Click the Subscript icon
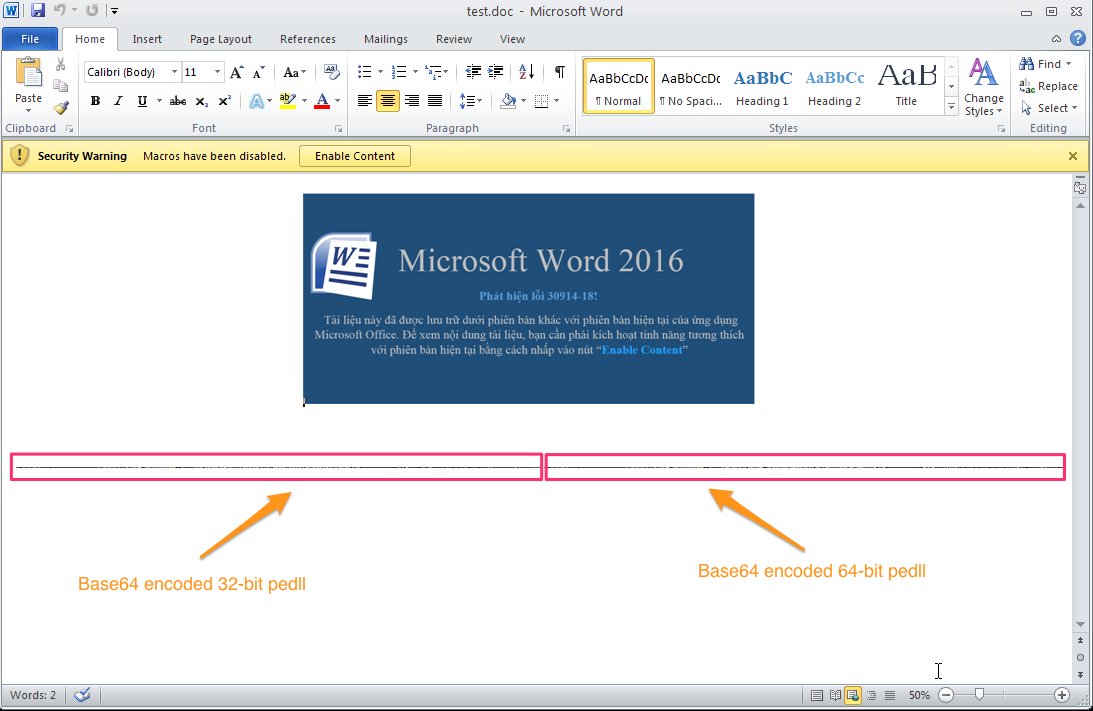The image size is (1093, 711). coord(201,101)
